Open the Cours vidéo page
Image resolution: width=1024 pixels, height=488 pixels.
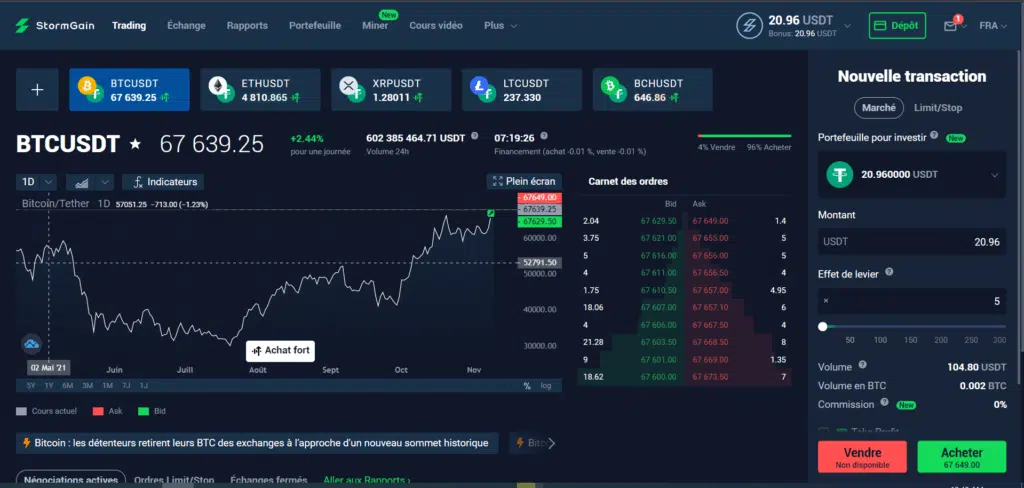436,25
